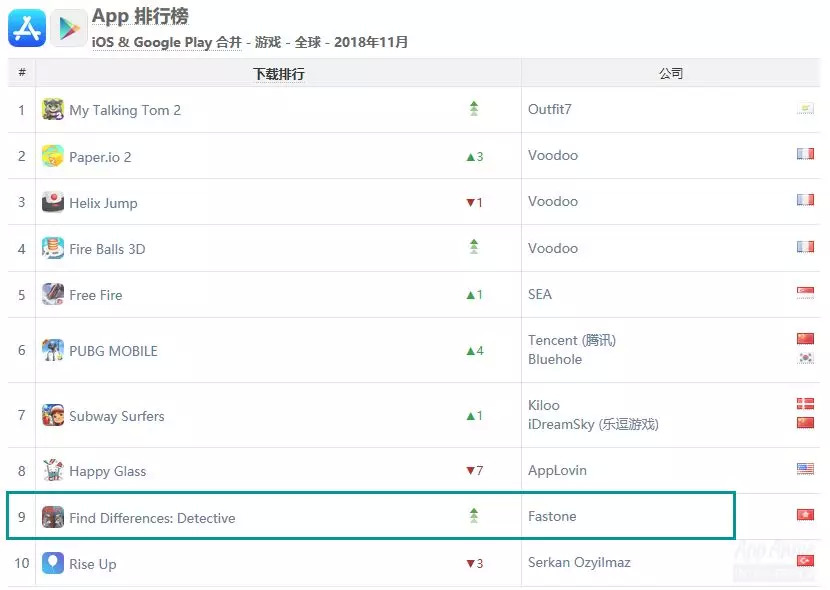Open Helix Jump game icon
Viewport: 830px width, 590px height.
[x=53, y=202]
